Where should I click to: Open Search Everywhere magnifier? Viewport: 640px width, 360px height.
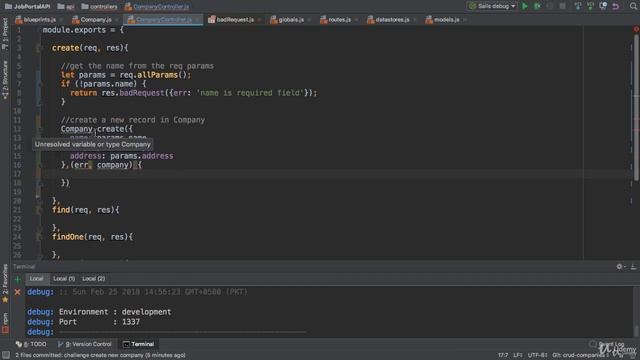[633, 6]
